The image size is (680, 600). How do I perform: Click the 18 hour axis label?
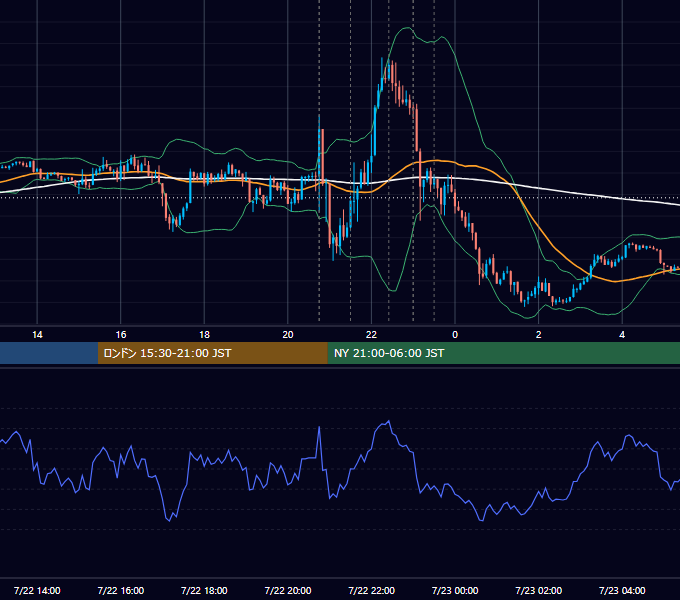point(204,335)
